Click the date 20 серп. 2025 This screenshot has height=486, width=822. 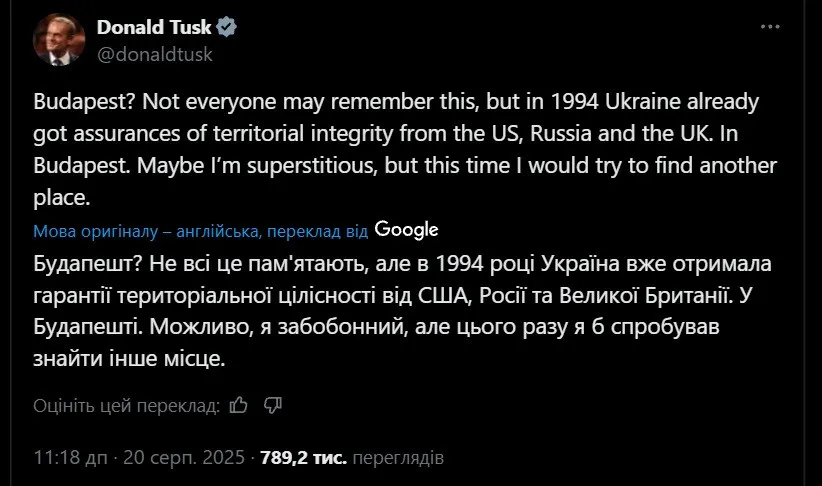point(184,458)
